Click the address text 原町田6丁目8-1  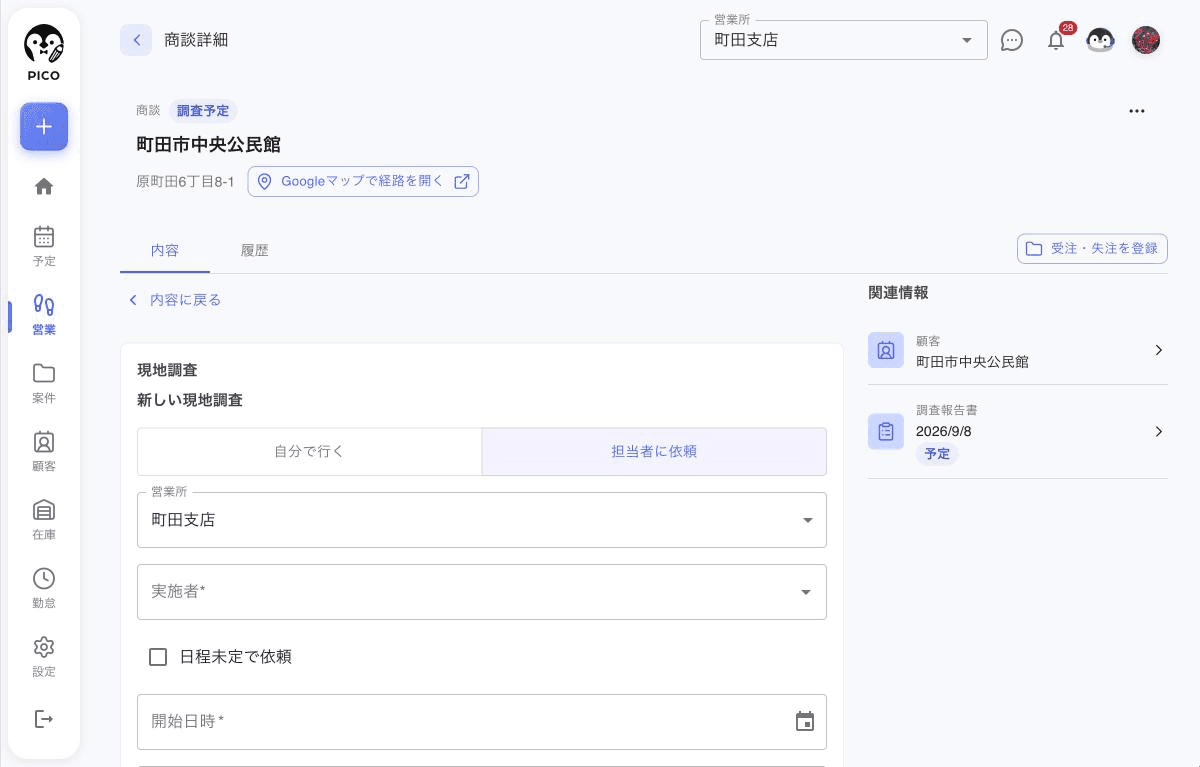tap(185, 182)
